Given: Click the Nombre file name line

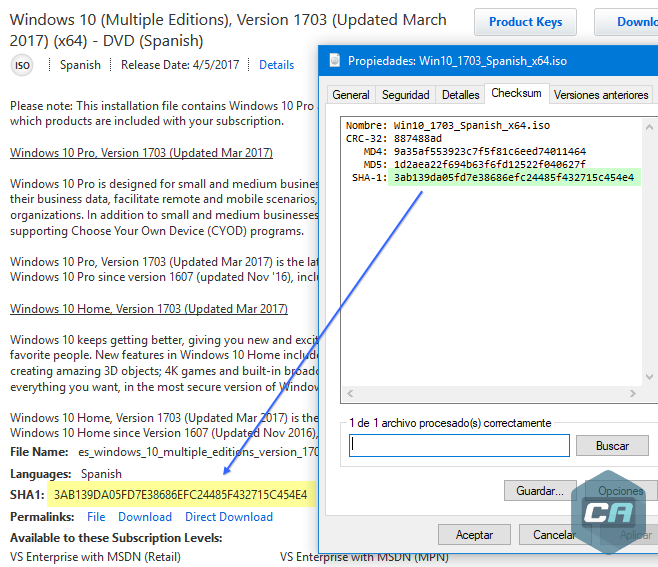Looking at the screenshot, I should [448, 125].
